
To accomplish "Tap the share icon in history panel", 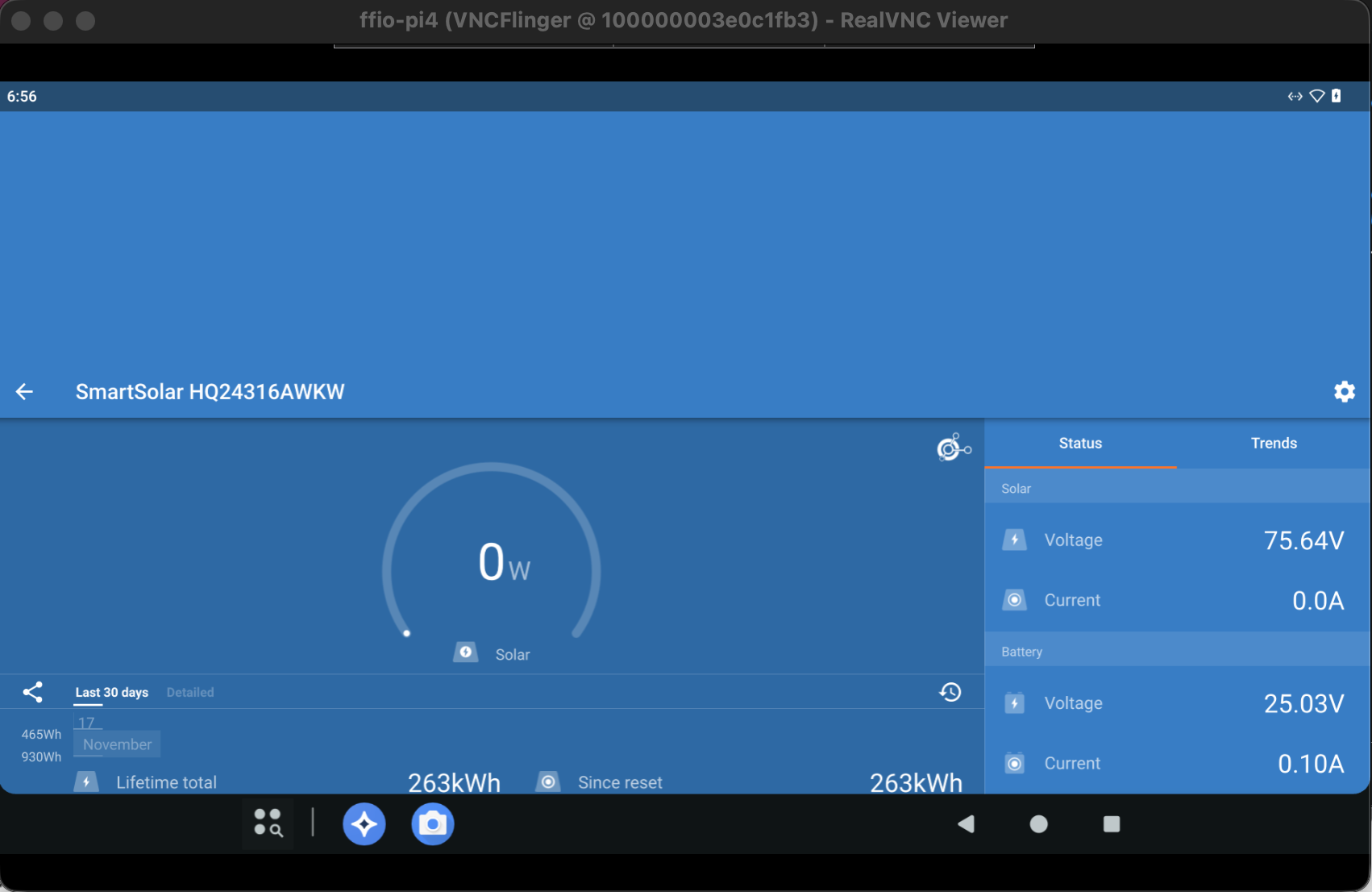I will tap(33, 692).
